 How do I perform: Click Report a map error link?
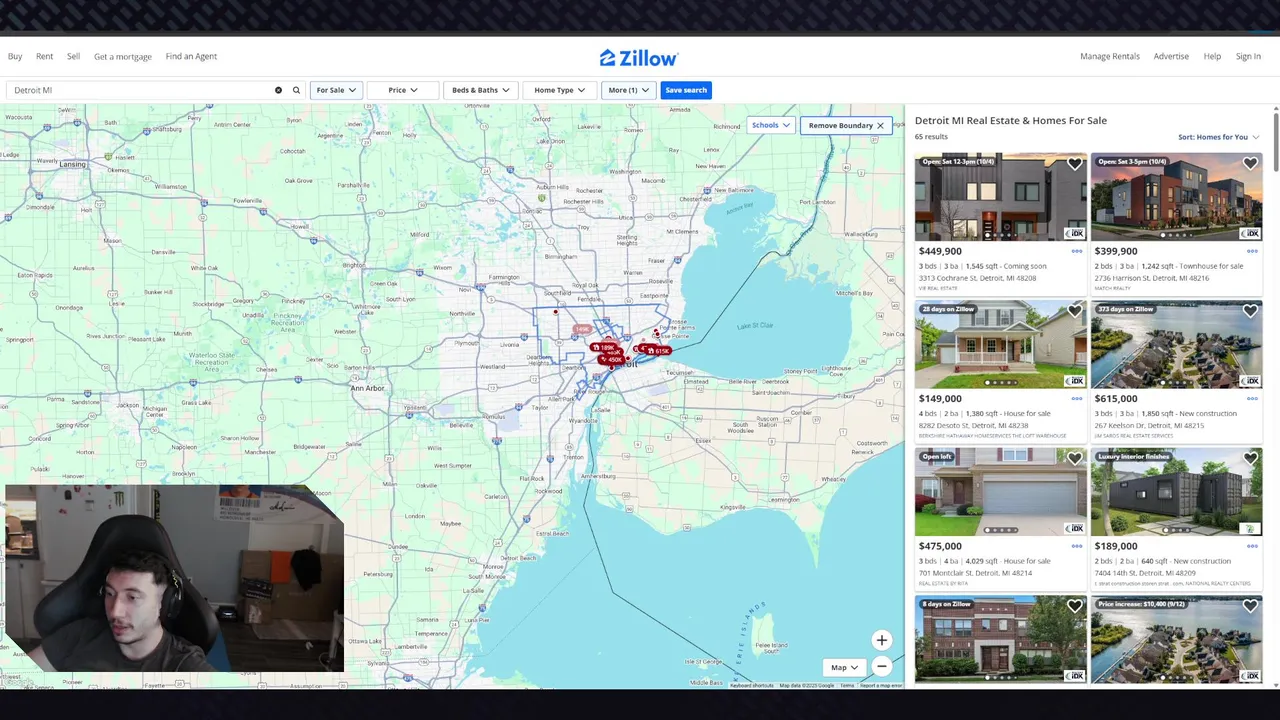click(x=881, y=685)
